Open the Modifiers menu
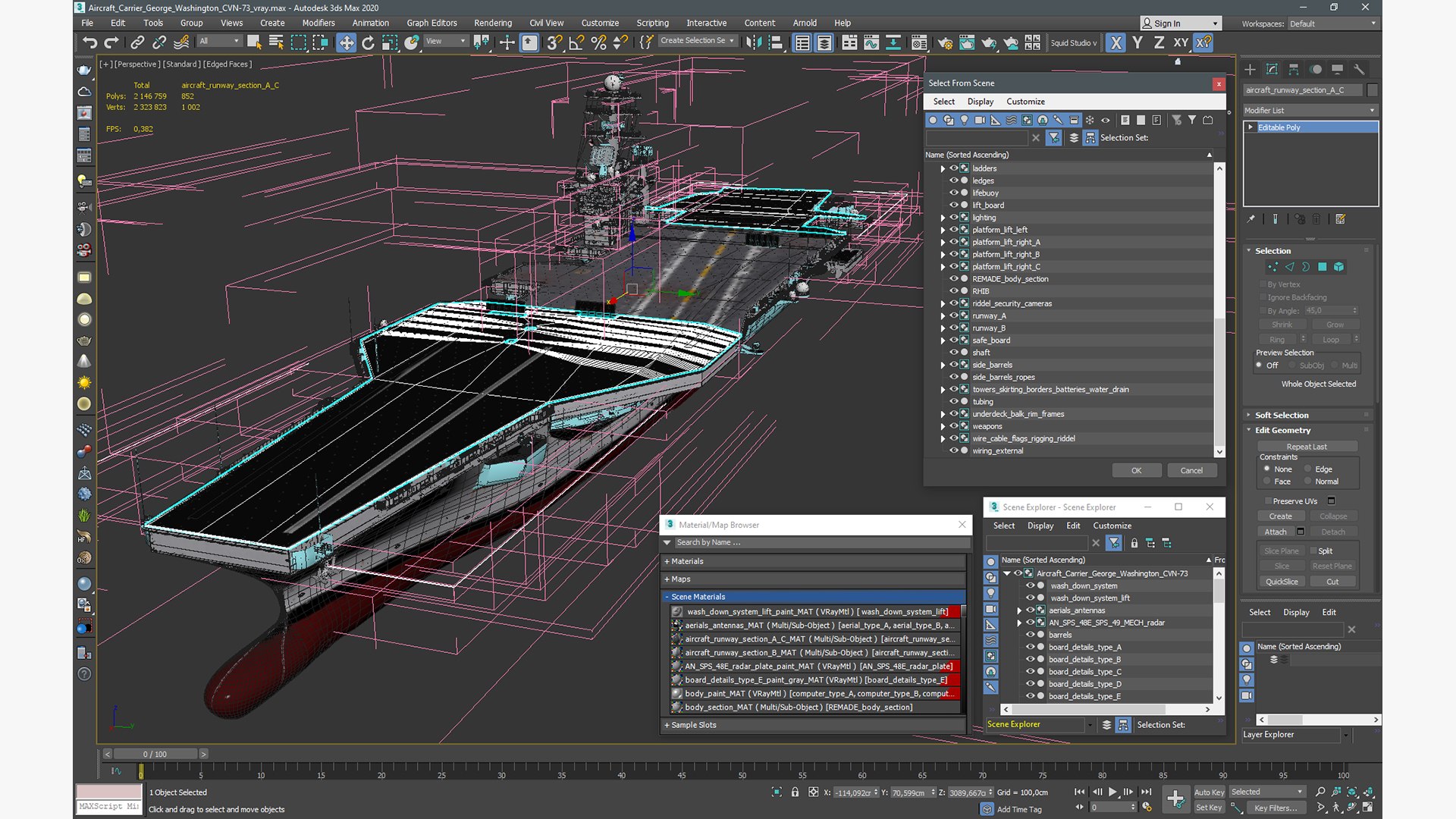The width and height of the screenshot is (1456, 819). [x=318, y=23]
